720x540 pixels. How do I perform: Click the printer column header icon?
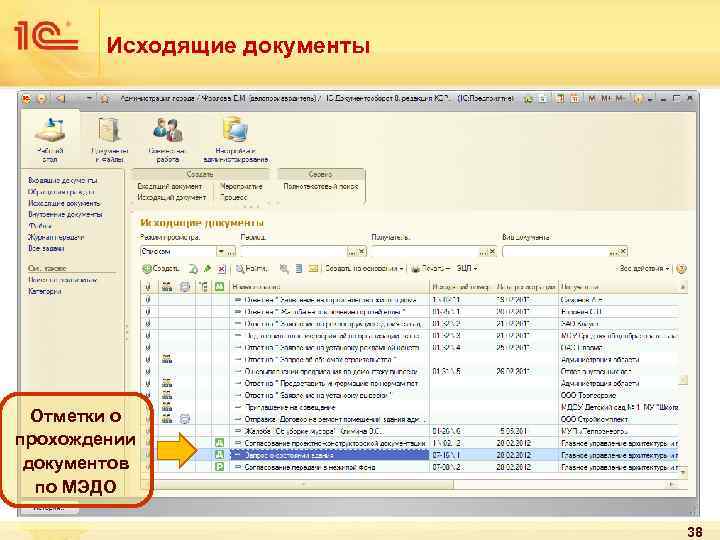pos(185,287)
